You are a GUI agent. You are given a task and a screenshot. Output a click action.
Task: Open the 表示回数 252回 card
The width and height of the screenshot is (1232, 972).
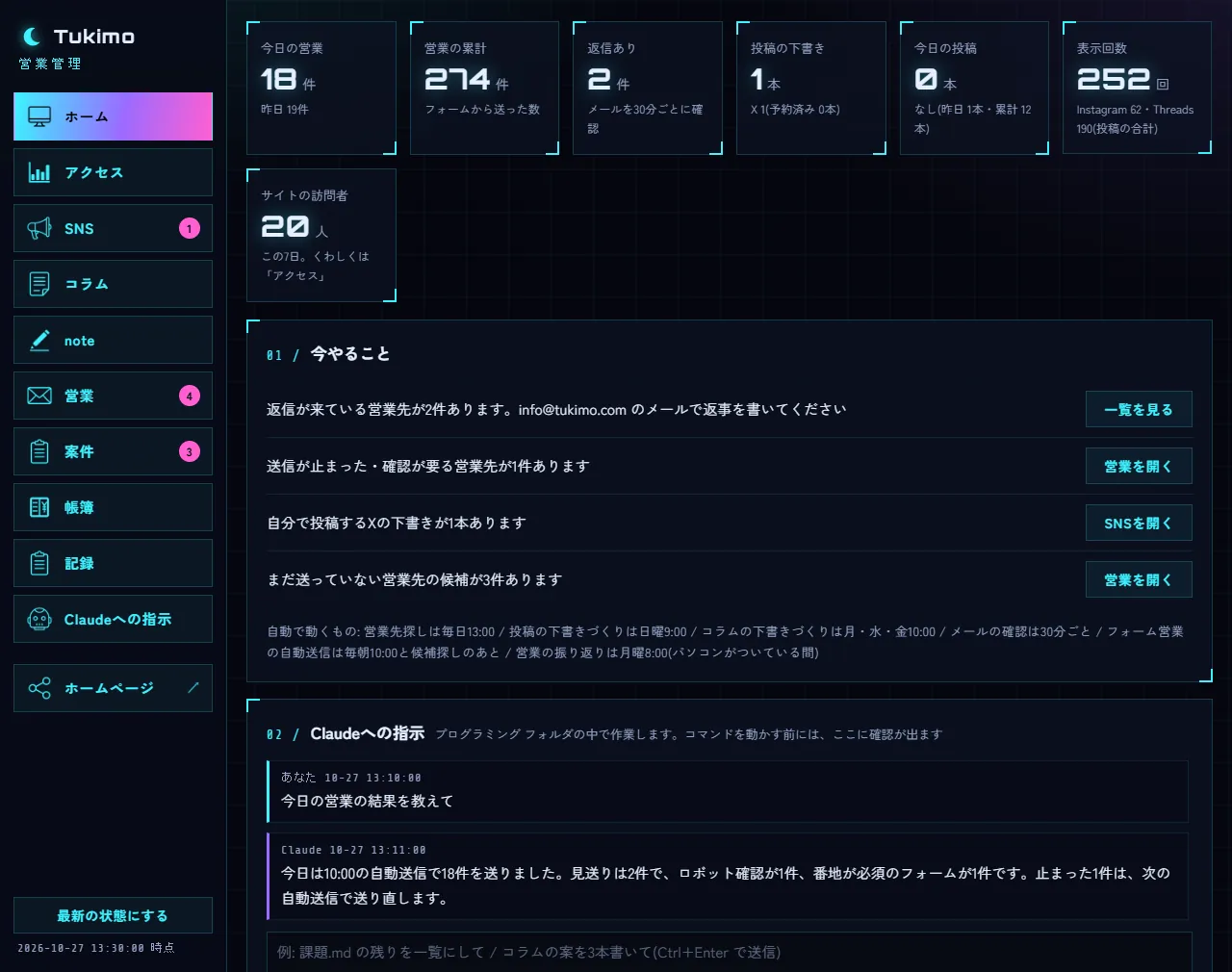pyautogui.click(x=1138, y=88)
